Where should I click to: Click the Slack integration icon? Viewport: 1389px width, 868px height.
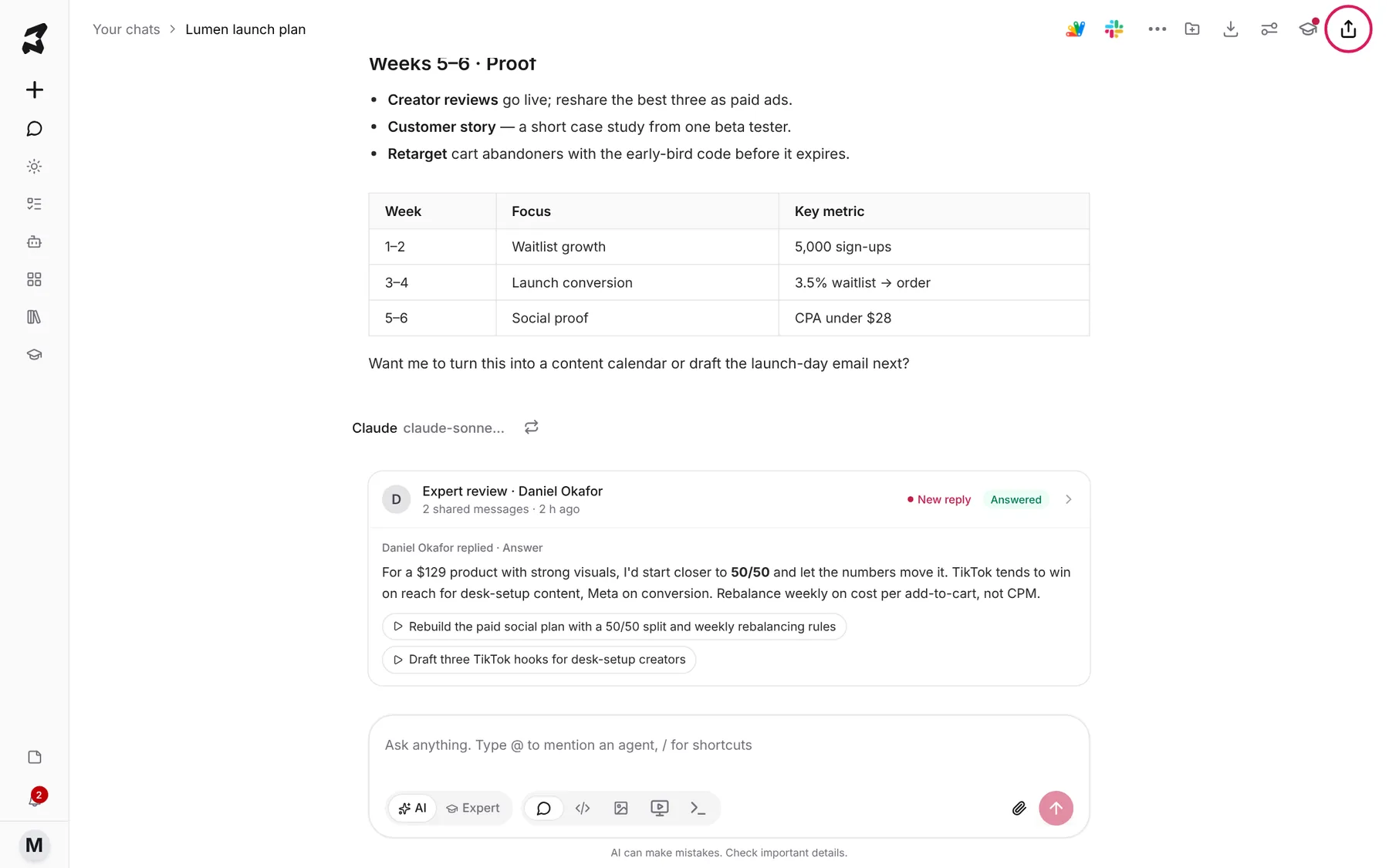[x=1114, y=29]
